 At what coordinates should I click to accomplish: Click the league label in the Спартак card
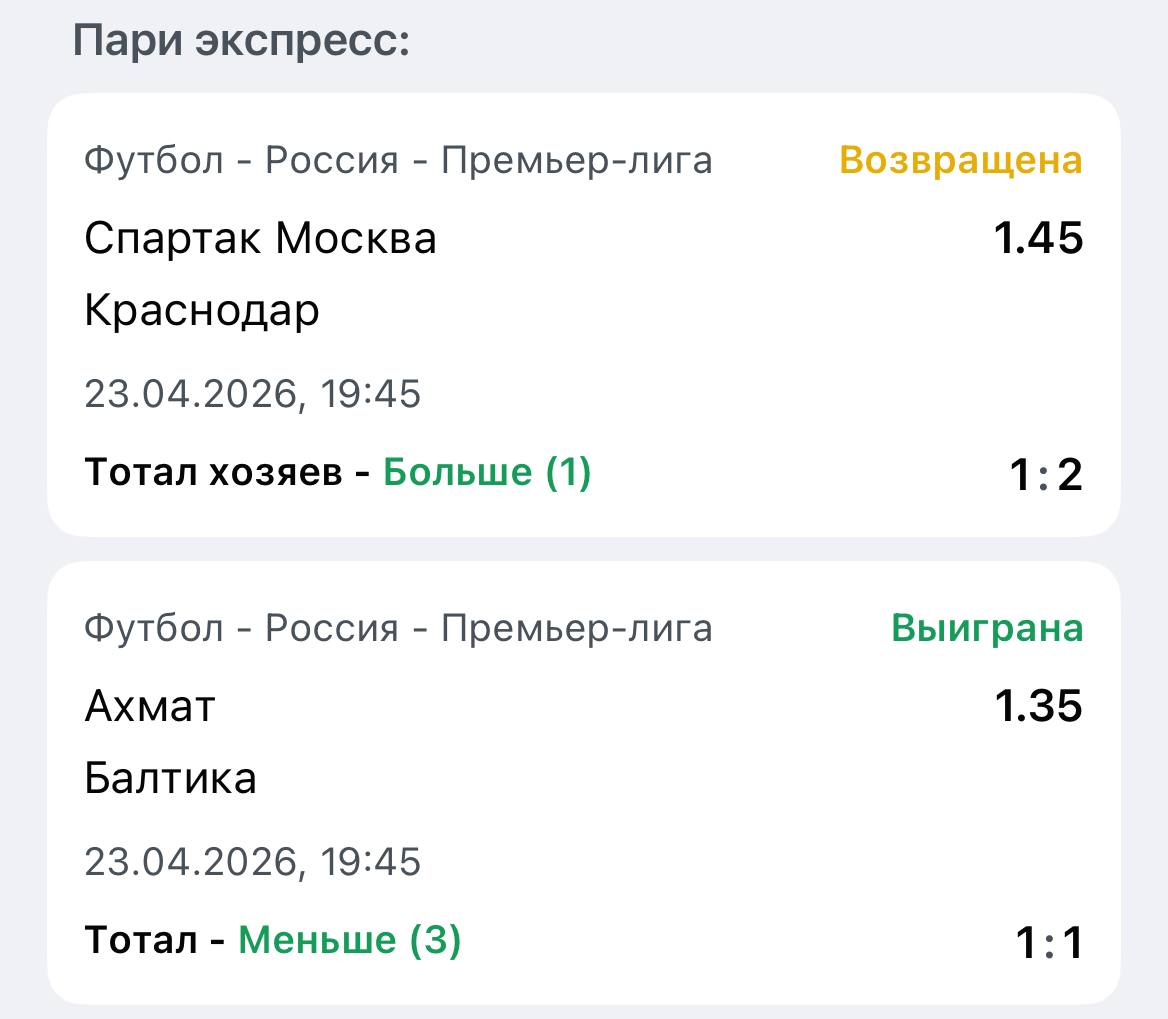[x=398, y=160]
